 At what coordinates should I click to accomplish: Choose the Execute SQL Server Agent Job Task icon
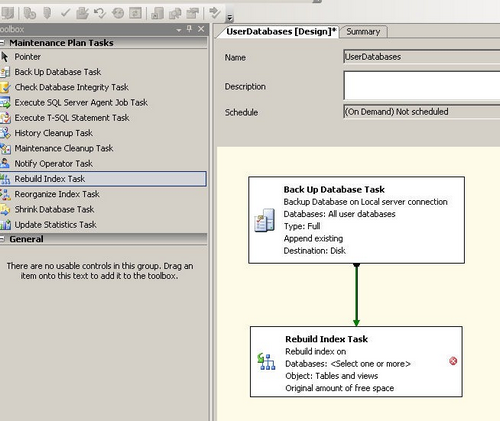tap(5, 103)
